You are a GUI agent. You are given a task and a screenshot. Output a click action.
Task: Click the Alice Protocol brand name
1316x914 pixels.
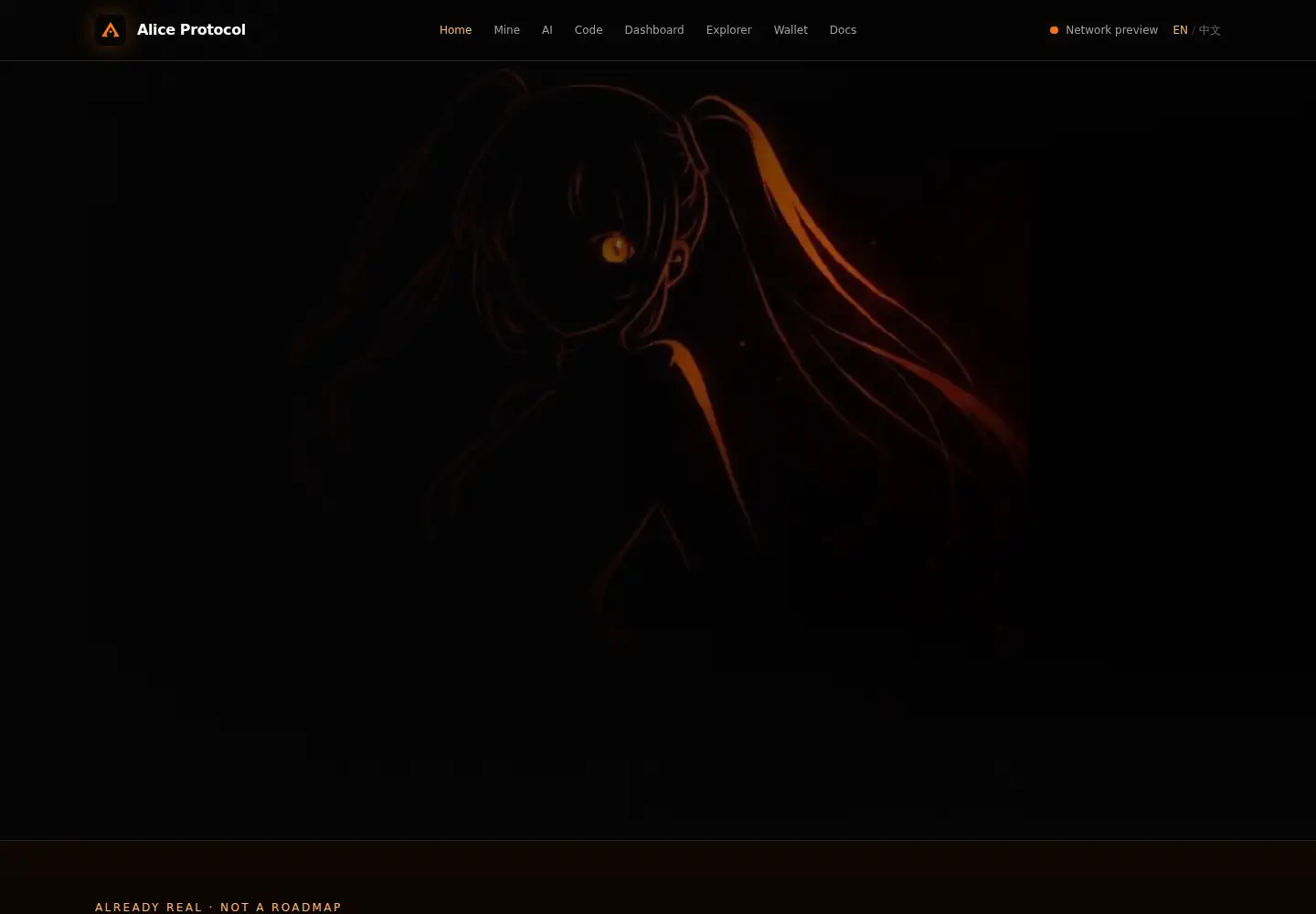tap(191, 30)
